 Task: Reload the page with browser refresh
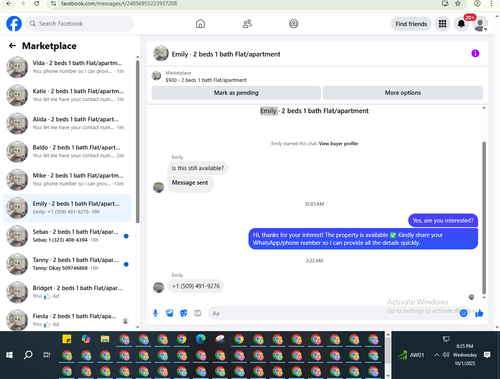(x=37, y=4)
